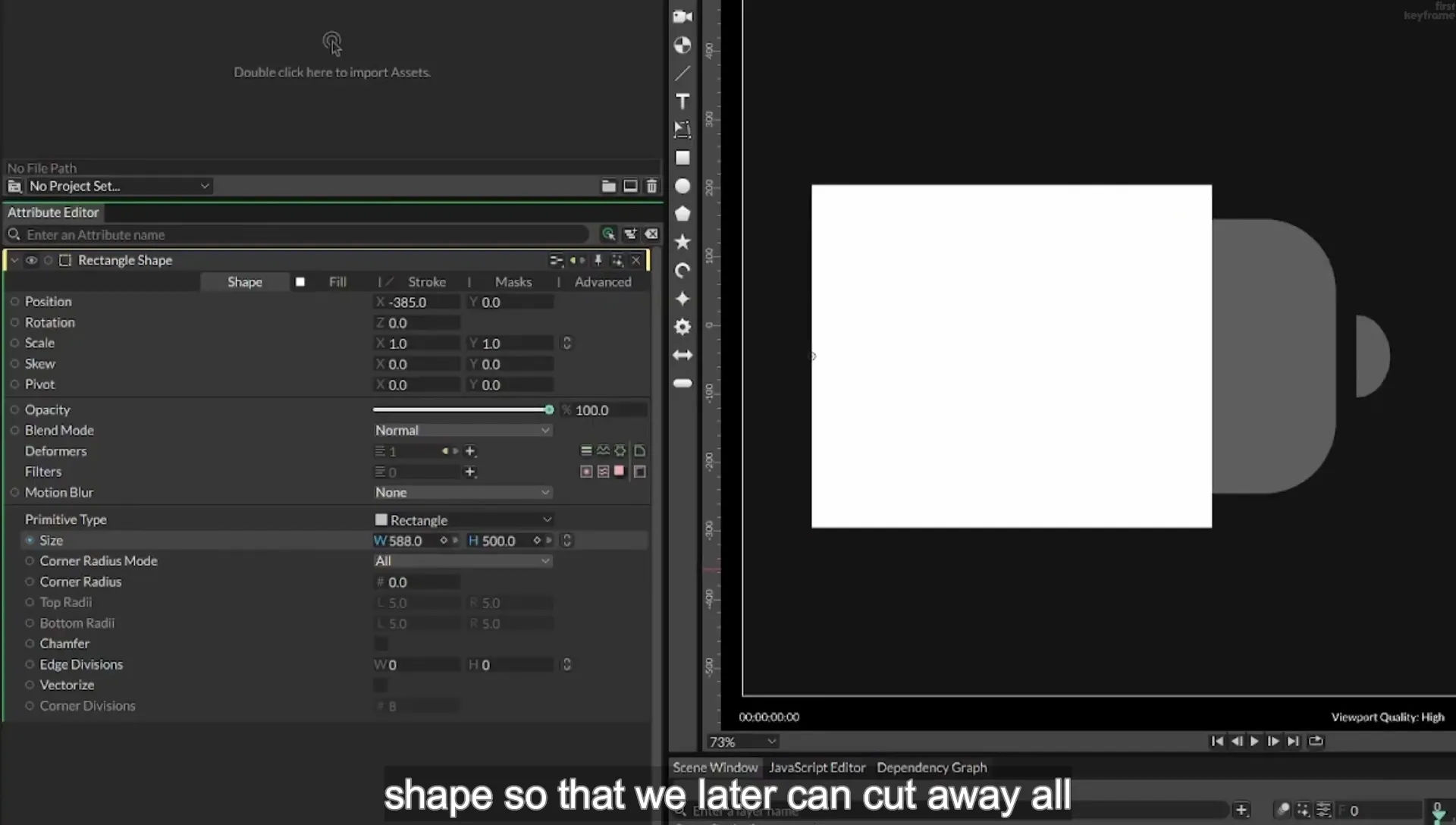Open the 73% viewport zoom dropdown
This screenshot has width=1456, height=825.
(742, 742)
